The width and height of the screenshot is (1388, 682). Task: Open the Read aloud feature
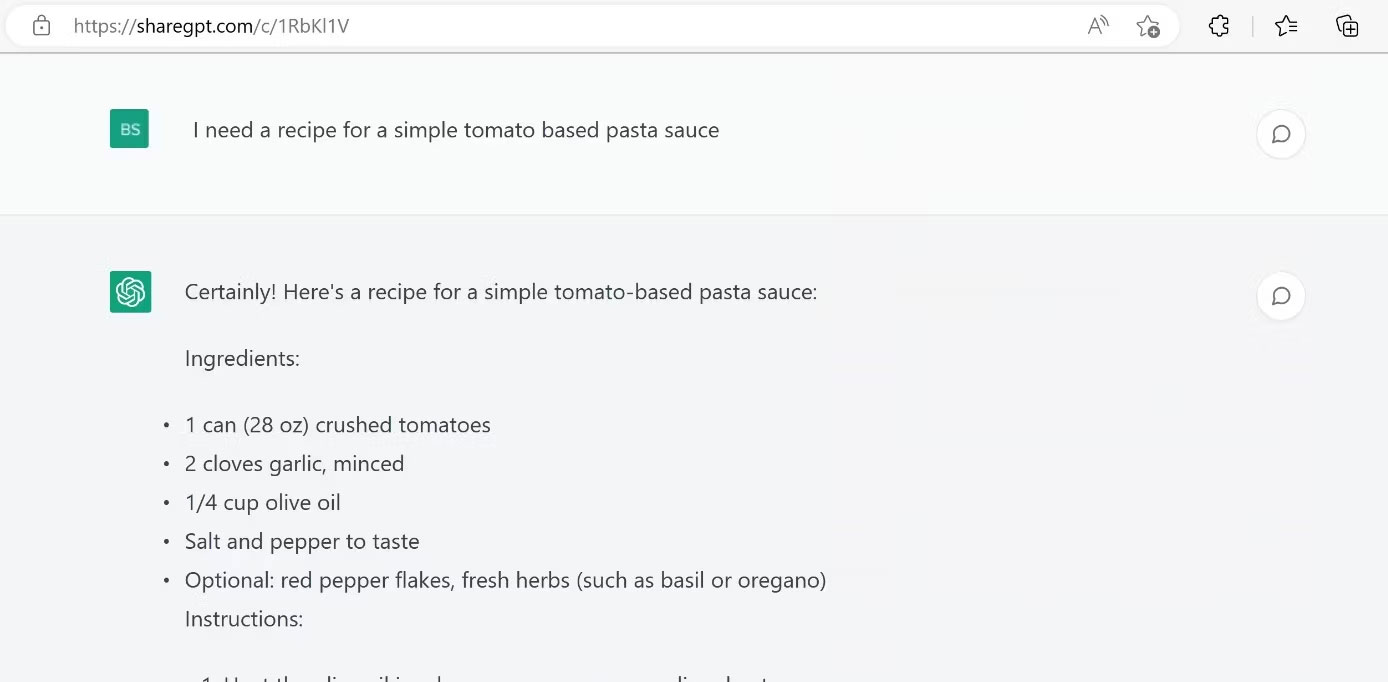point(1098,26)
